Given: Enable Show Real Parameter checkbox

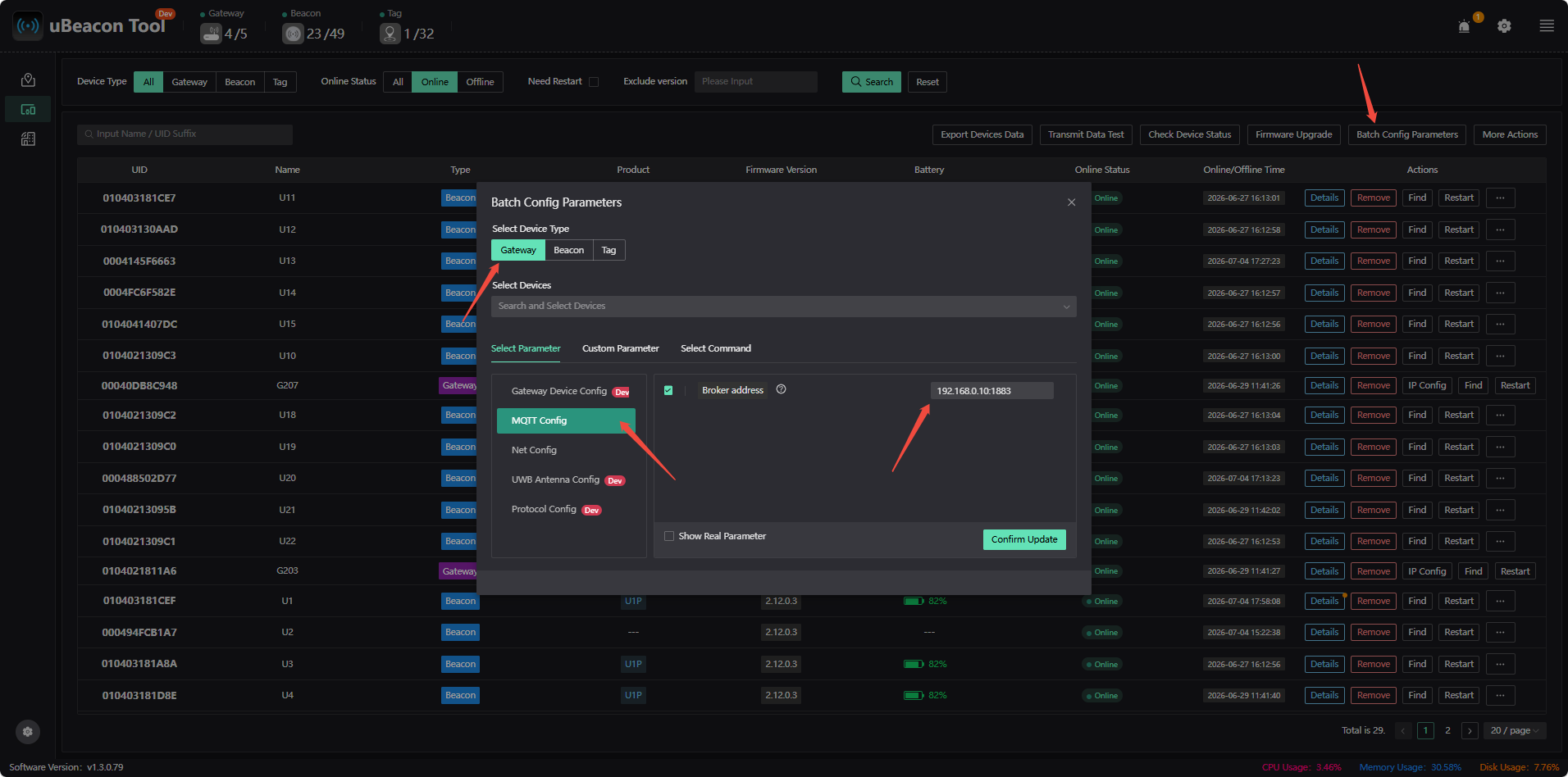Looking at the screenshot, I should [669, 536].
